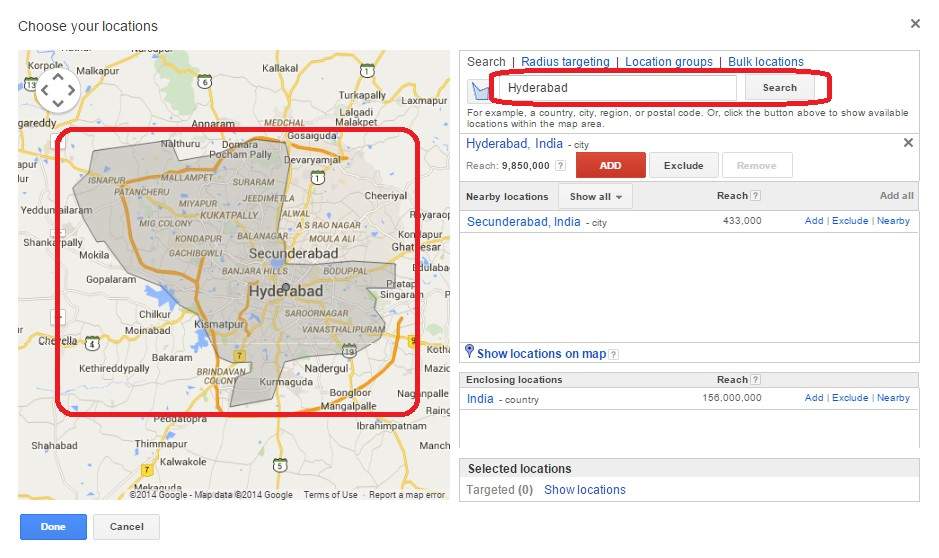The image size is (939, 558).
Task: Focus the location search field containing Hyderabad
Action: pyautogui.click(x=618, y=88)
